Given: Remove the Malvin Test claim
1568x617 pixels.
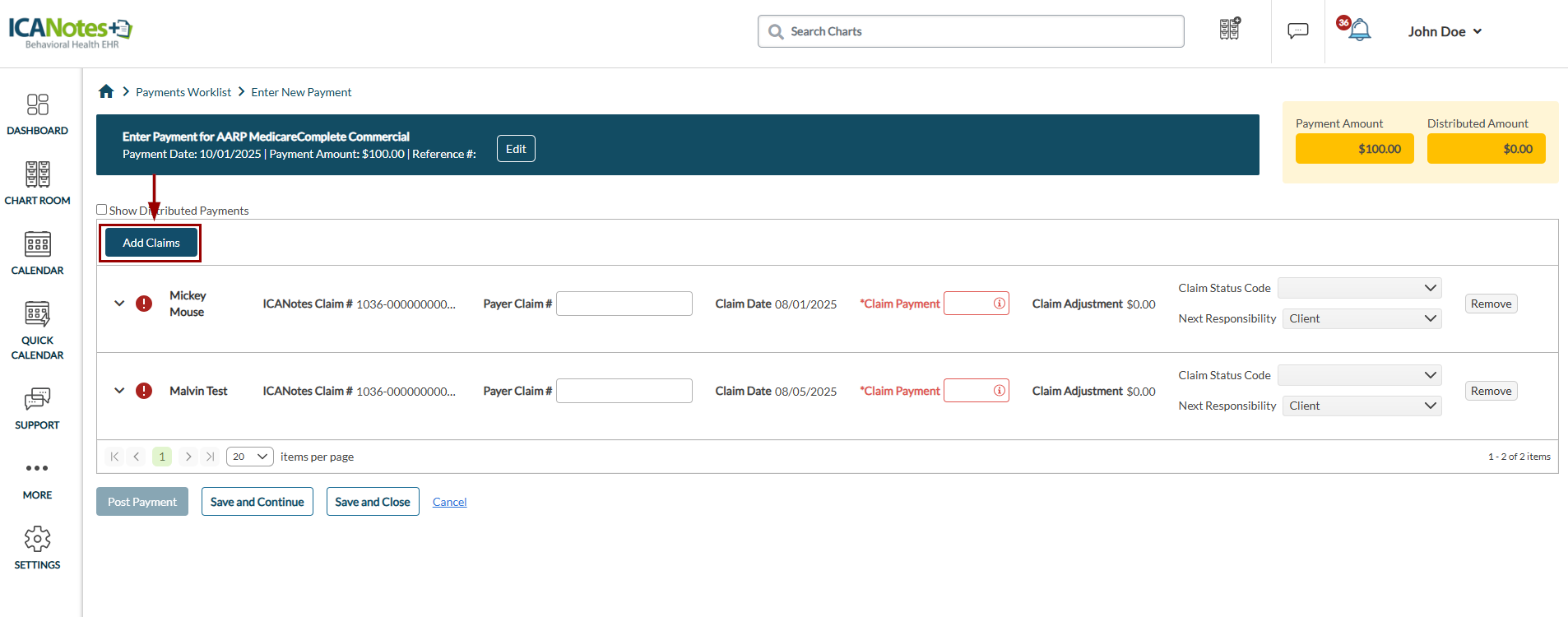Looking at the screenshot, I should tap(1491, 391).
